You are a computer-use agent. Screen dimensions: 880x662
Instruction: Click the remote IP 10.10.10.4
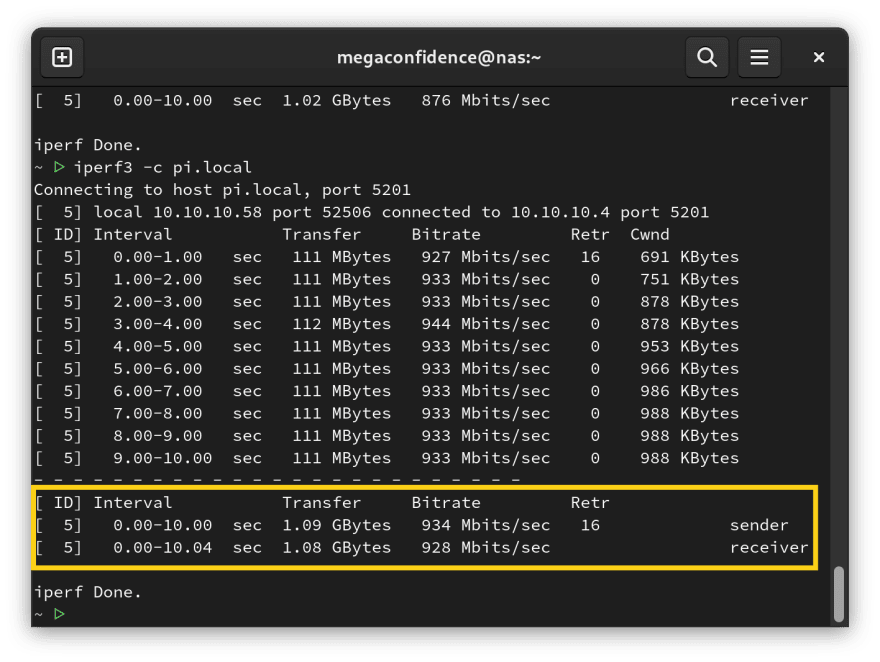tap(560, 213)
